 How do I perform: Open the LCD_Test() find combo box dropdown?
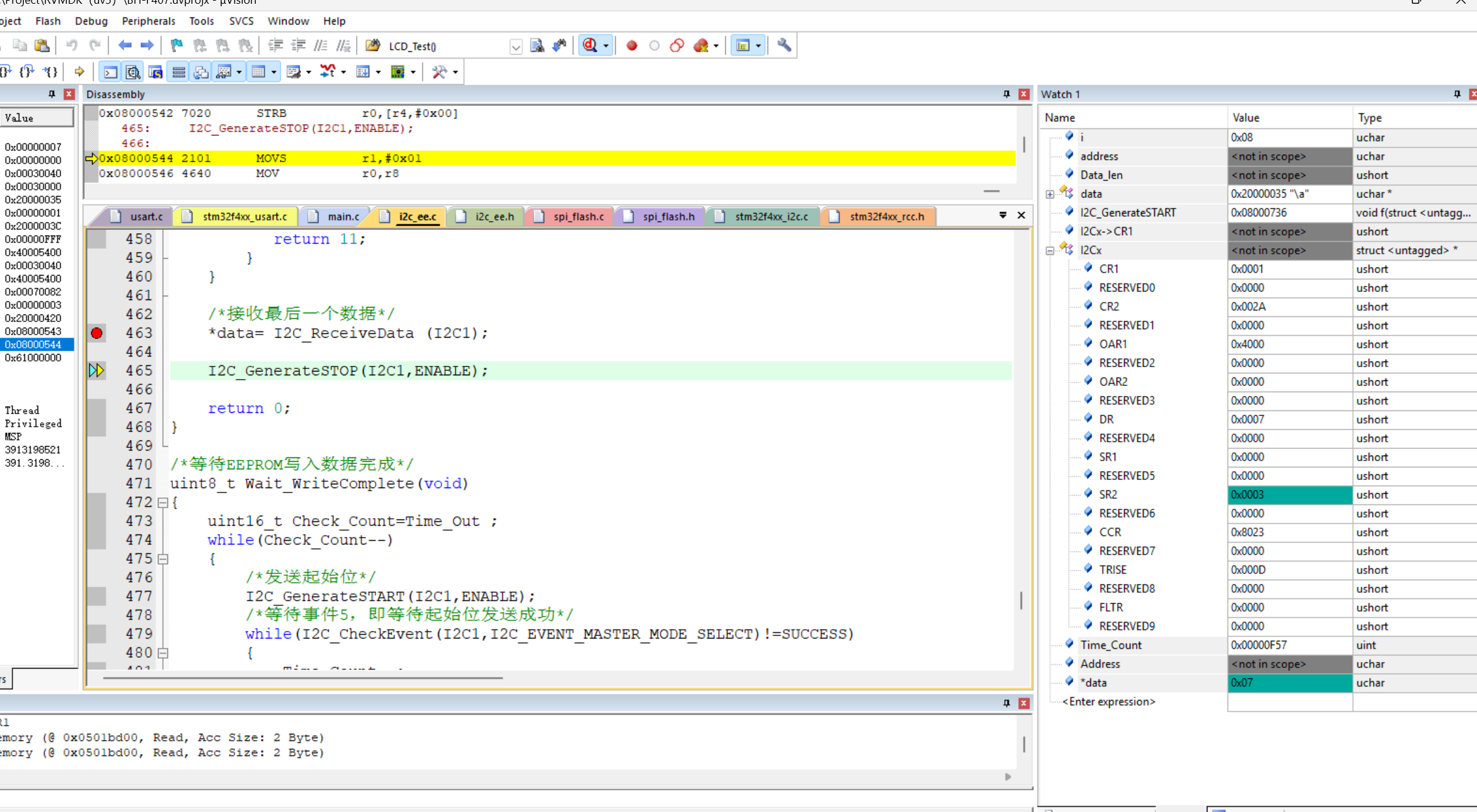click(x=516, y=46)
